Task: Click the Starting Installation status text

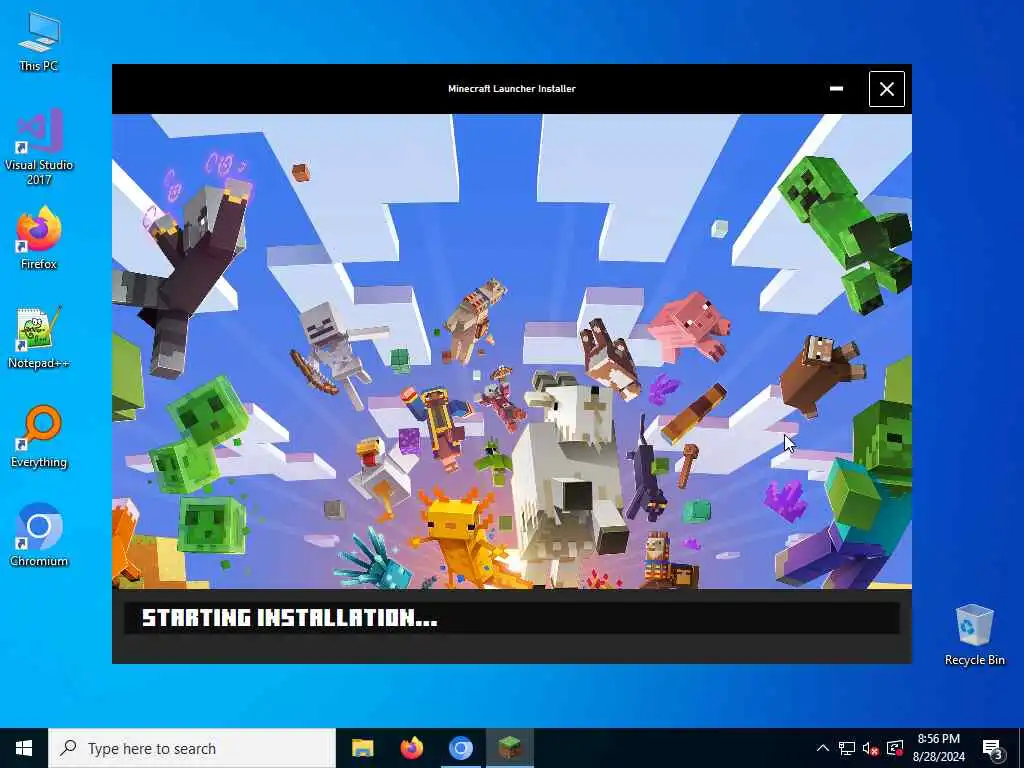Action: pyautogui.click(x=289, y=618)
